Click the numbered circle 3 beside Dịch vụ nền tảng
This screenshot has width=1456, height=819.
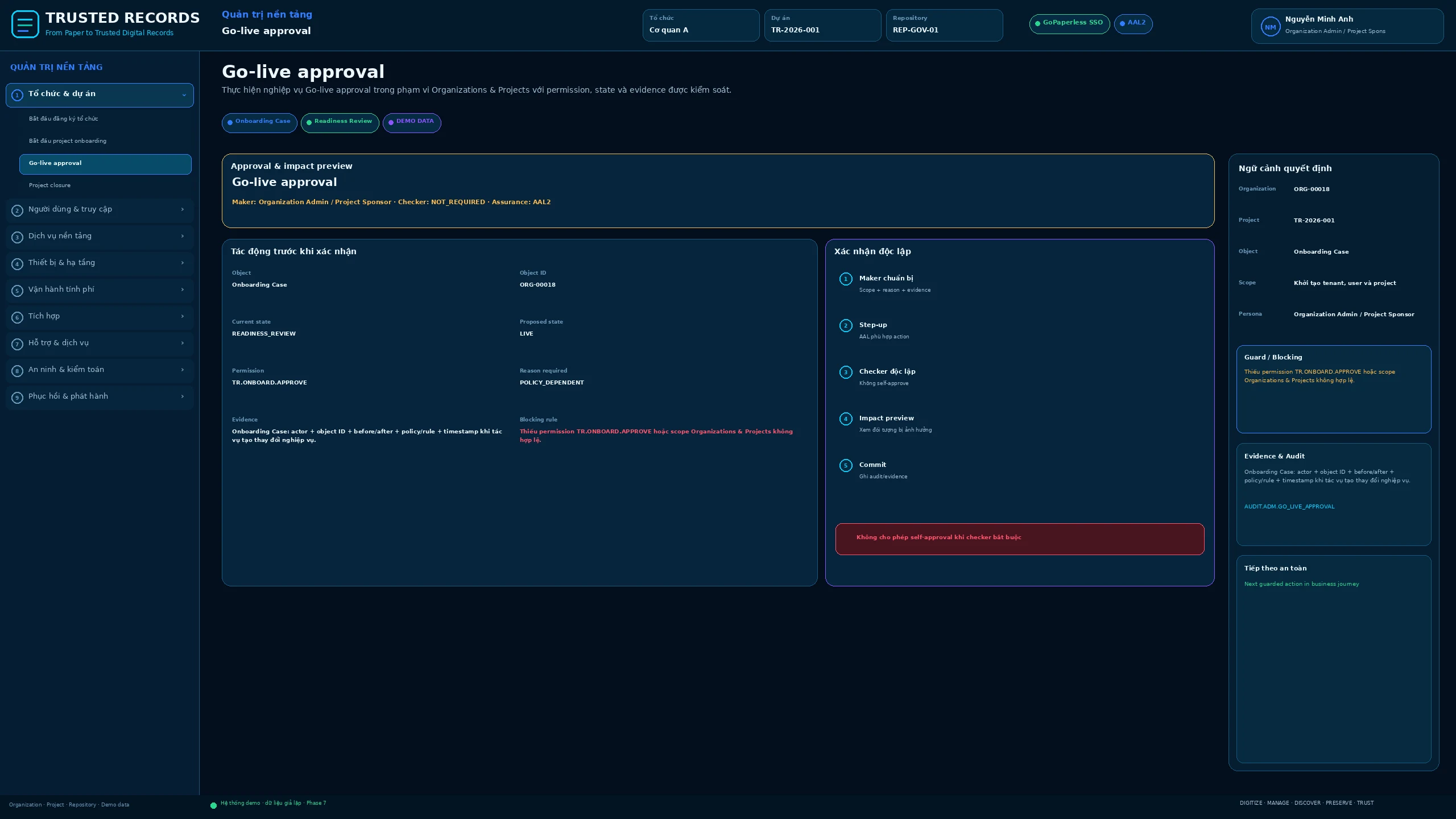tap(17, 237)
